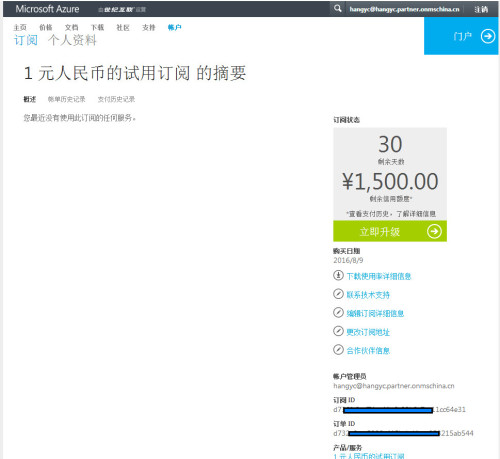
Task: Click the 帐户管理员 email address text
Action: (394, 386)
